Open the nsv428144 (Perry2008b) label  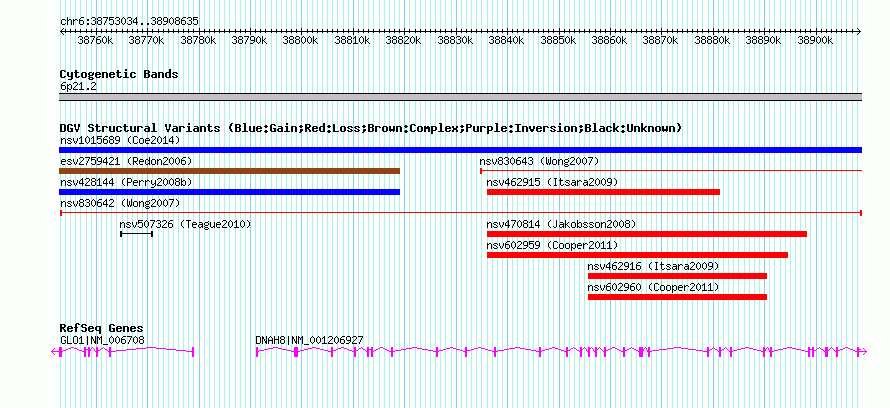126,182
